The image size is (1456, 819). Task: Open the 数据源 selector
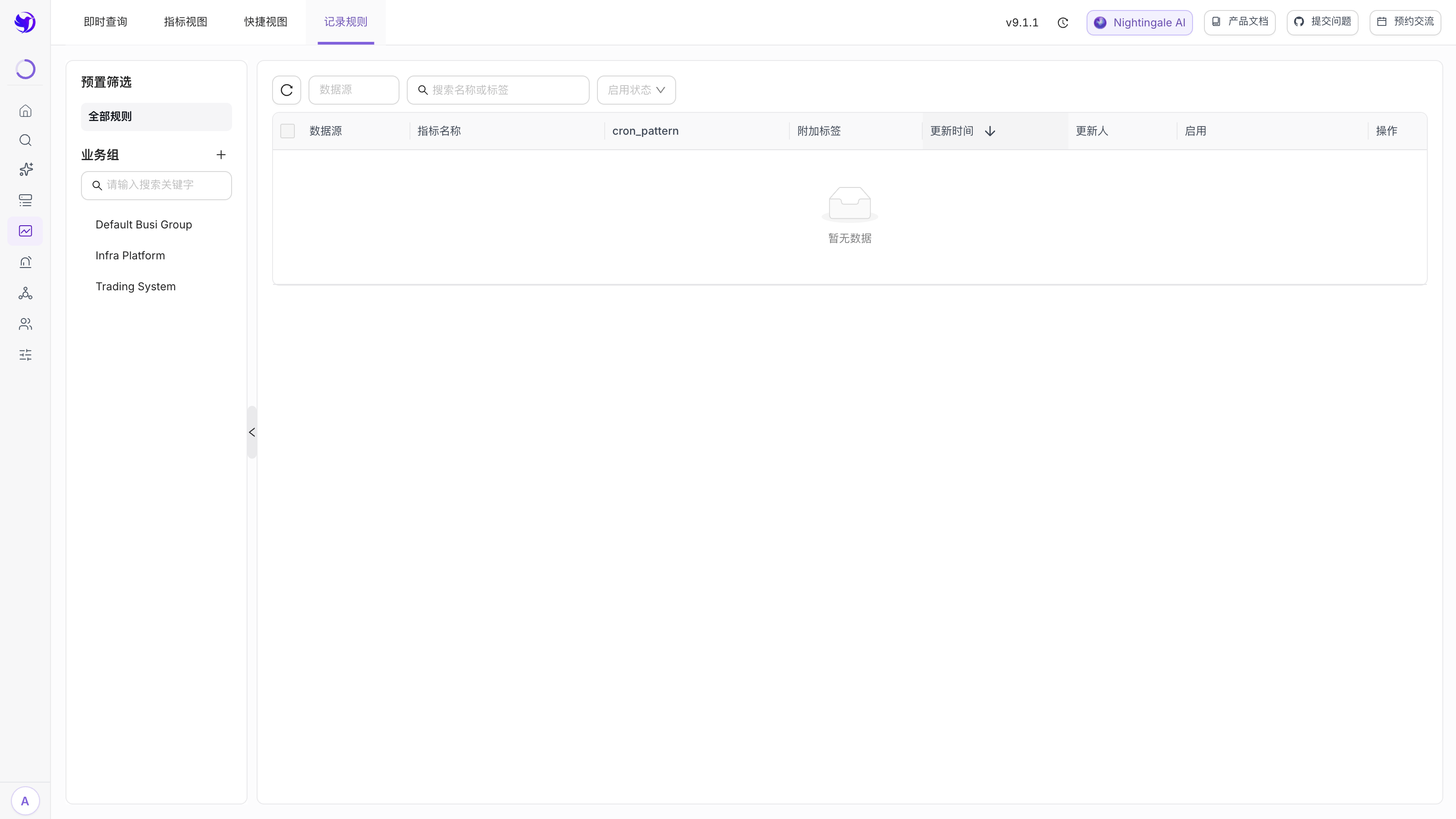pyautogui.click(x=354, y=90)
